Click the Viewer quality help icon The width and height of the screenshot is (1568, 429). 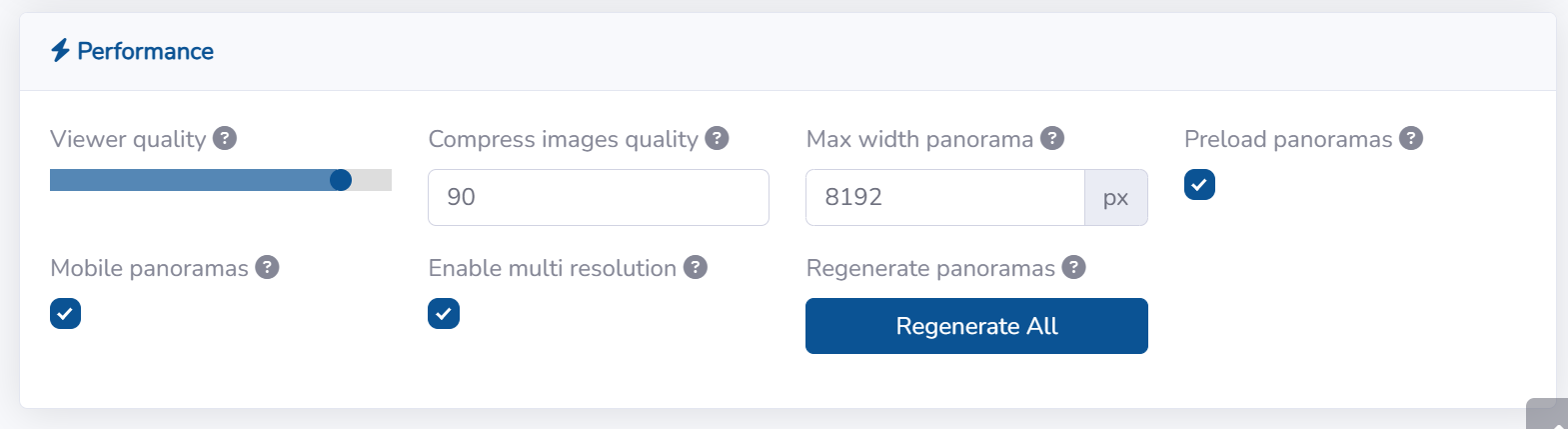pyautogui.click(x=225, y=138)
